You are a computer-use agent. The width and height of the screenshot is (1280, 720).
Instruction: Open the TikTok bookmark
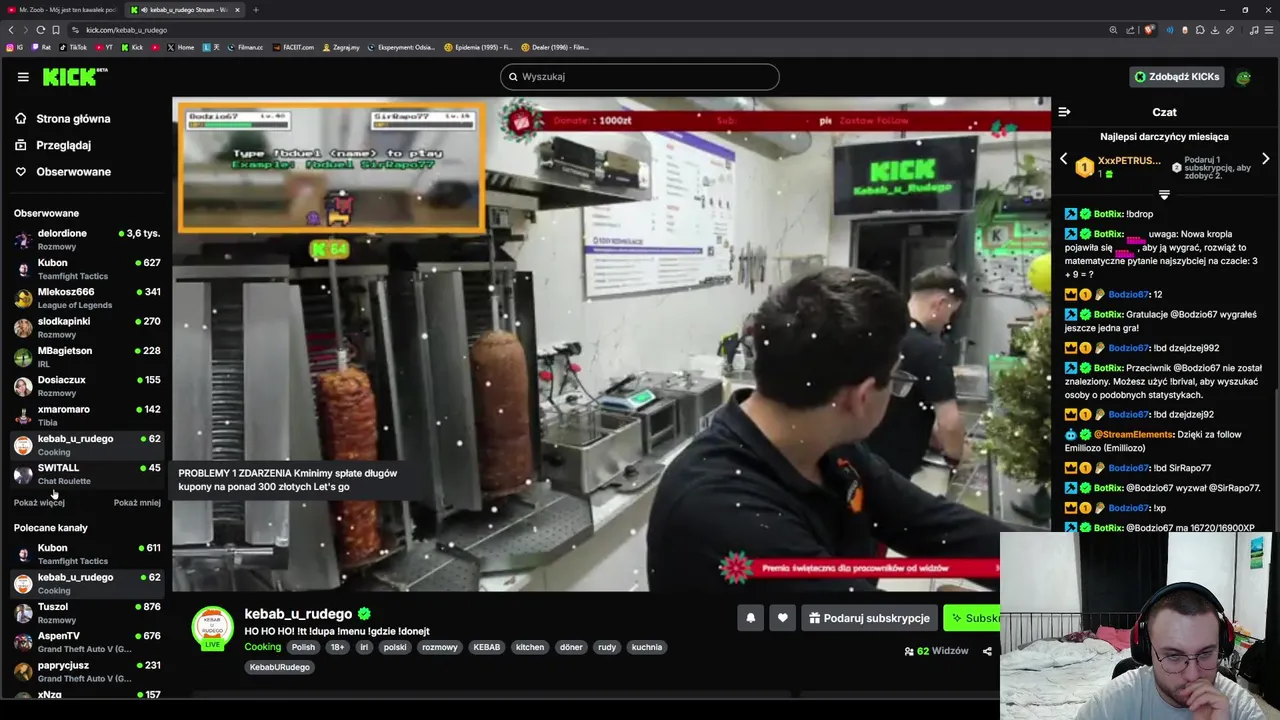tap(73, 47)
